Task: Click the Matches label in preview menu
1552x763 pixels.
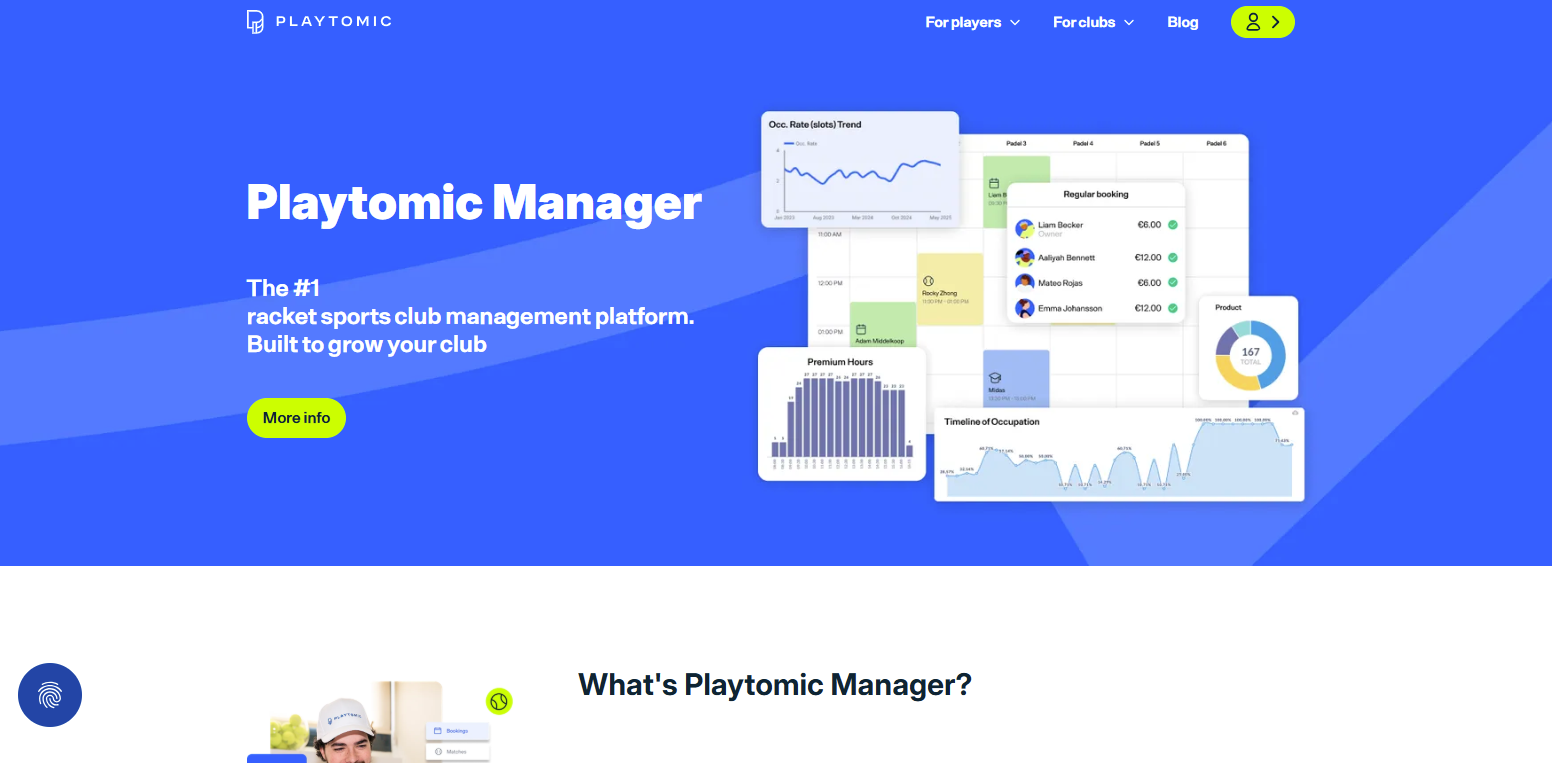Action: (x=456, y=751)
